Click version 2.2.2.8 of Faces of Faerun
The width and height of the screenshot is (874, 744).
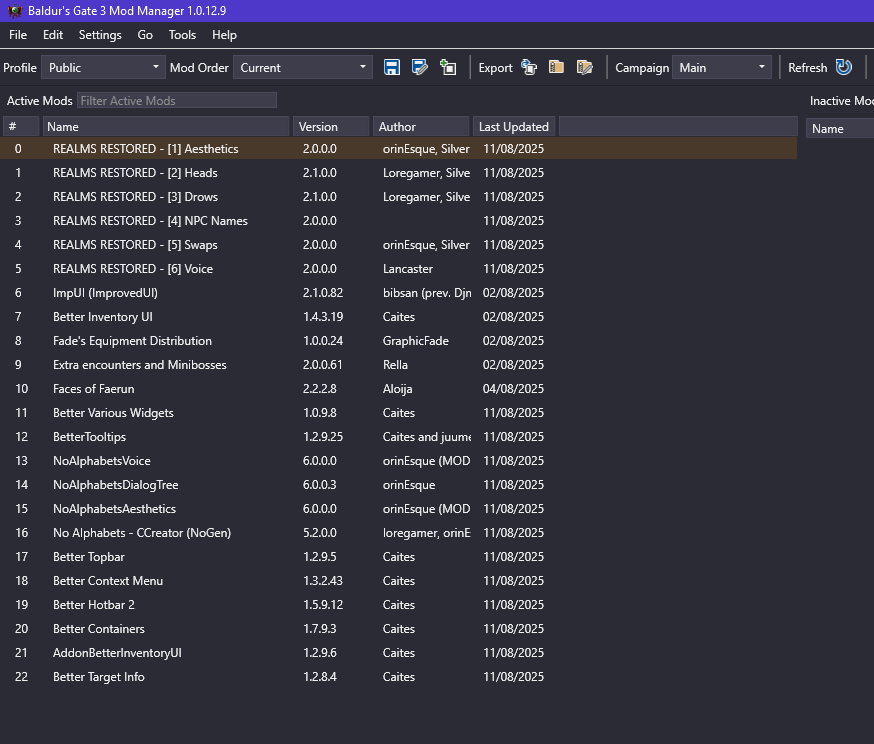tap(319, 388)
